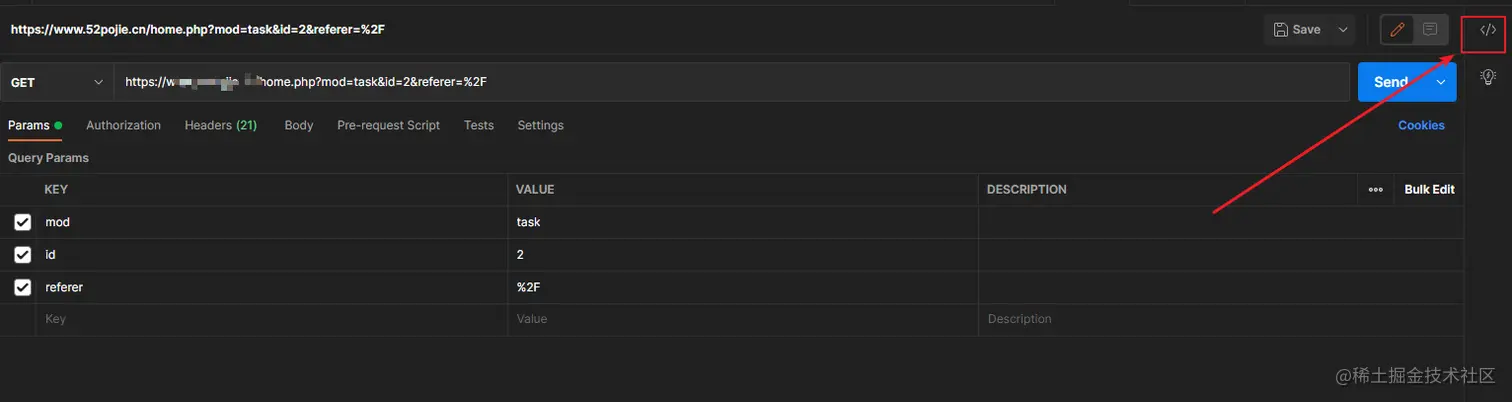
Task: Select the Pre-request Script tab
Action: click(x=388, y=125)
